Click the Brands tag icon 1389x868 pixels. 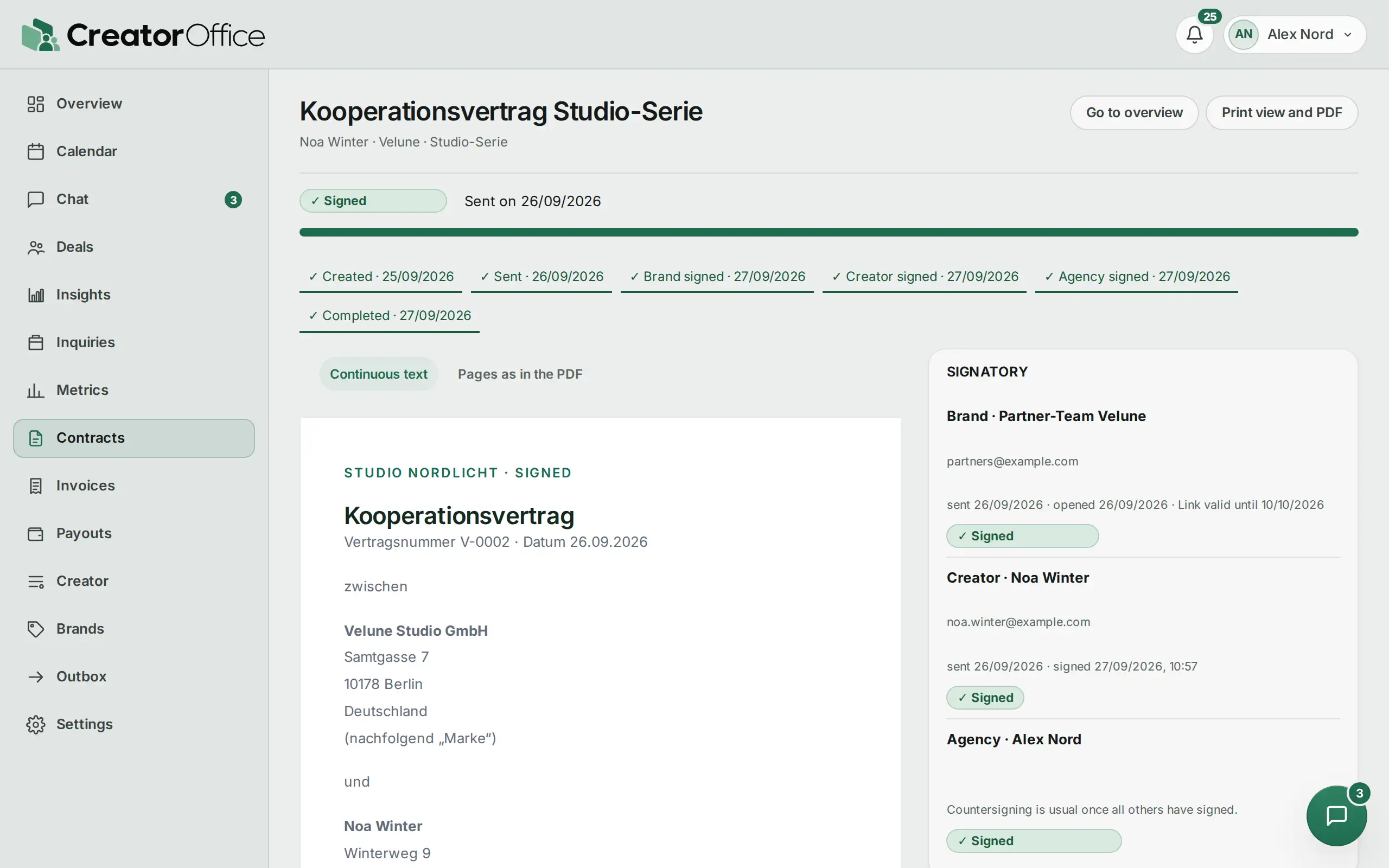point(36,629)
